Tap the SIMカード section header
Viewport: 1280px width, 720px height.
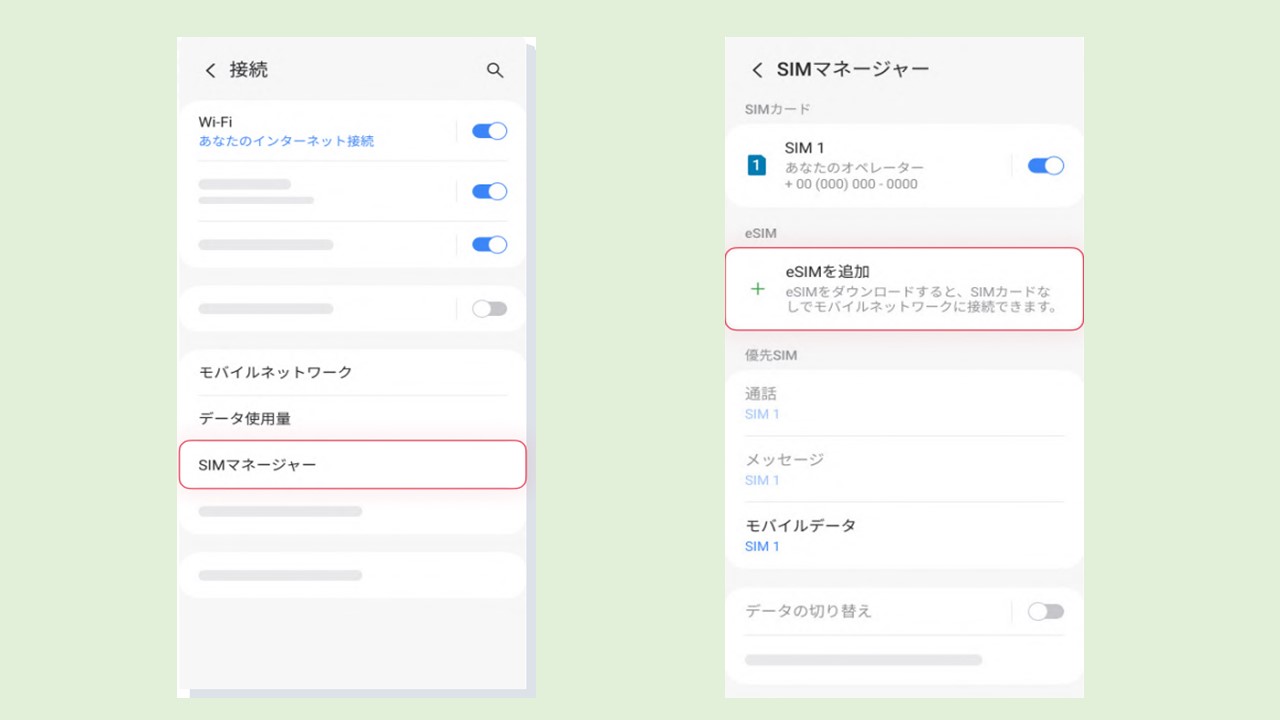[777, 109]
